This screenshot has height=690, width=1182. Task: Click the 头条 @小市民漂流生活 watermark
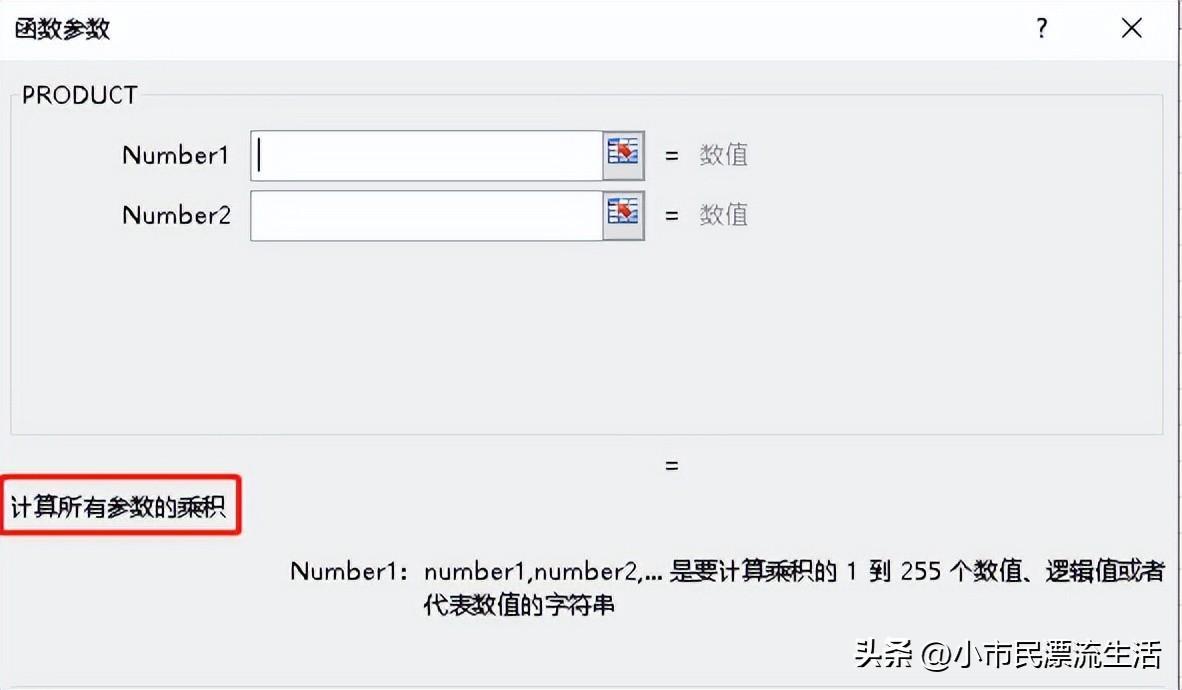pos(1008,655)
